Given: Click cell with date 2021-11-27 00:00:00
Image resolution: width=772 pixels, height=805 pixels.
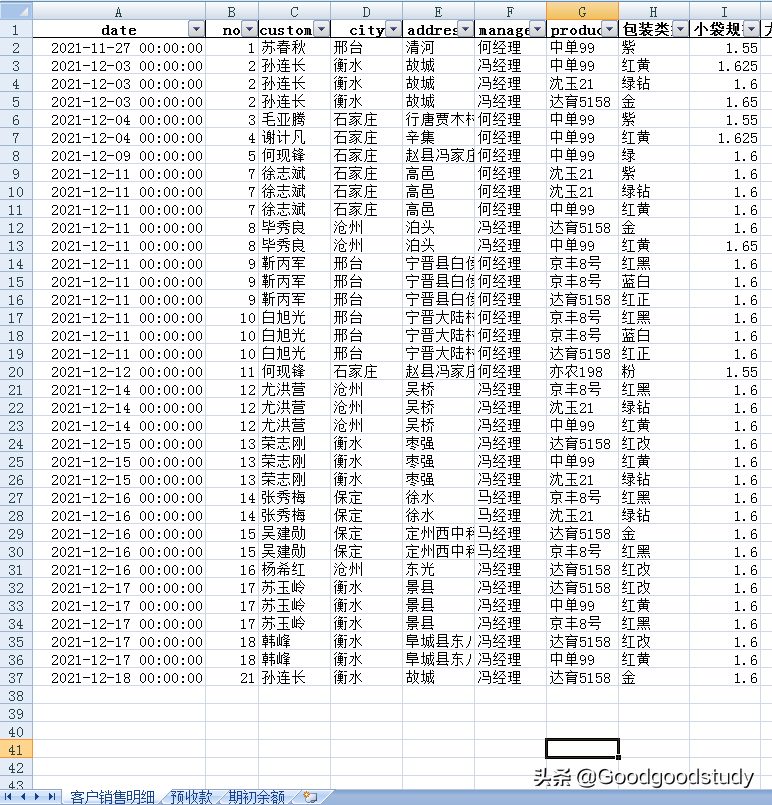Looking at the screenshot, I should (x=119, y=48).
